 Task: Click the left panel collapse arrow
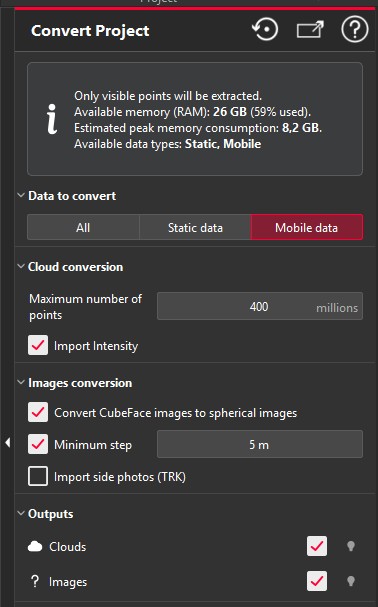7,442
